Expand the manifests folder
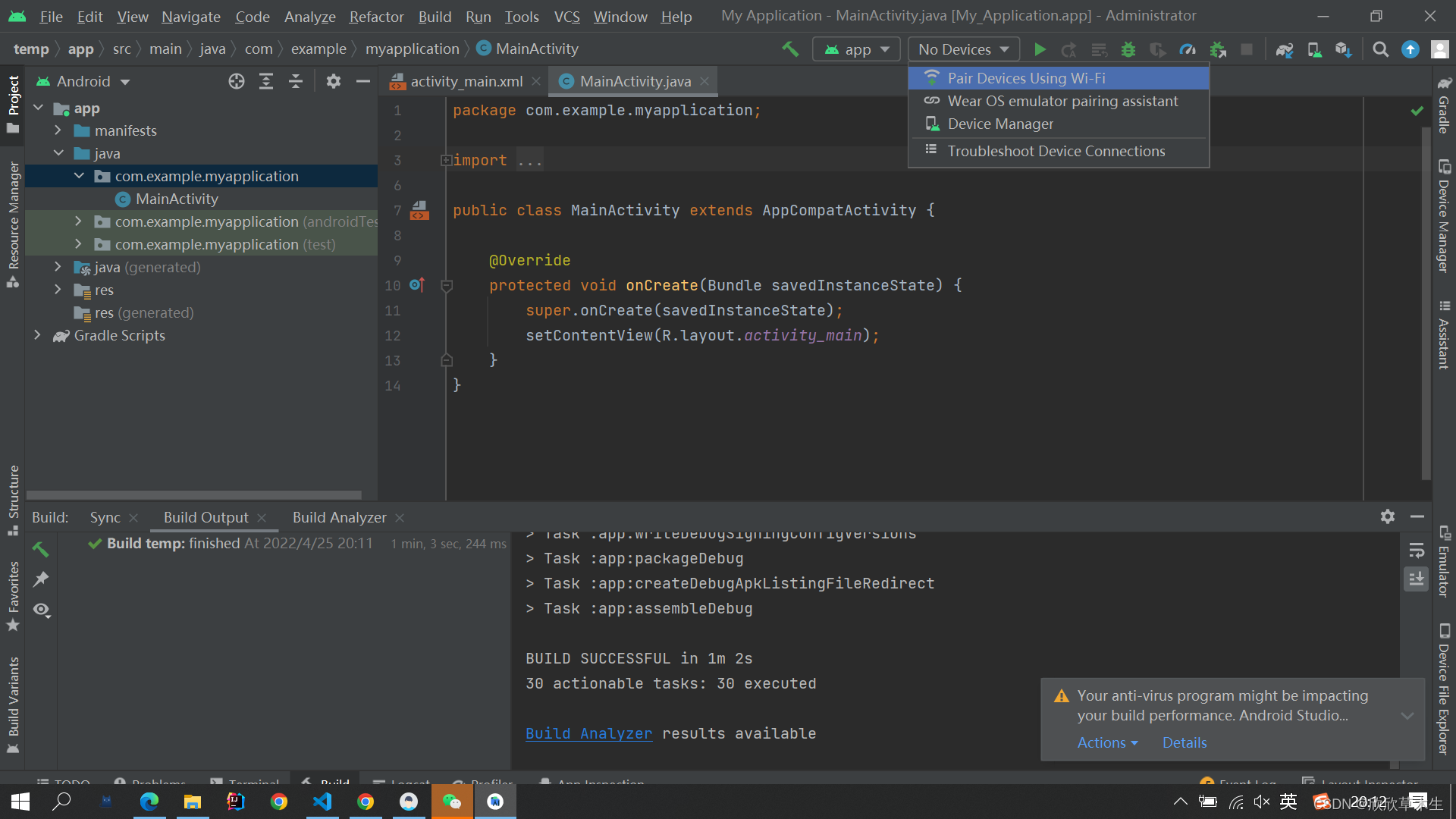Screen dimensions: 1456x819 click(58, 130)
